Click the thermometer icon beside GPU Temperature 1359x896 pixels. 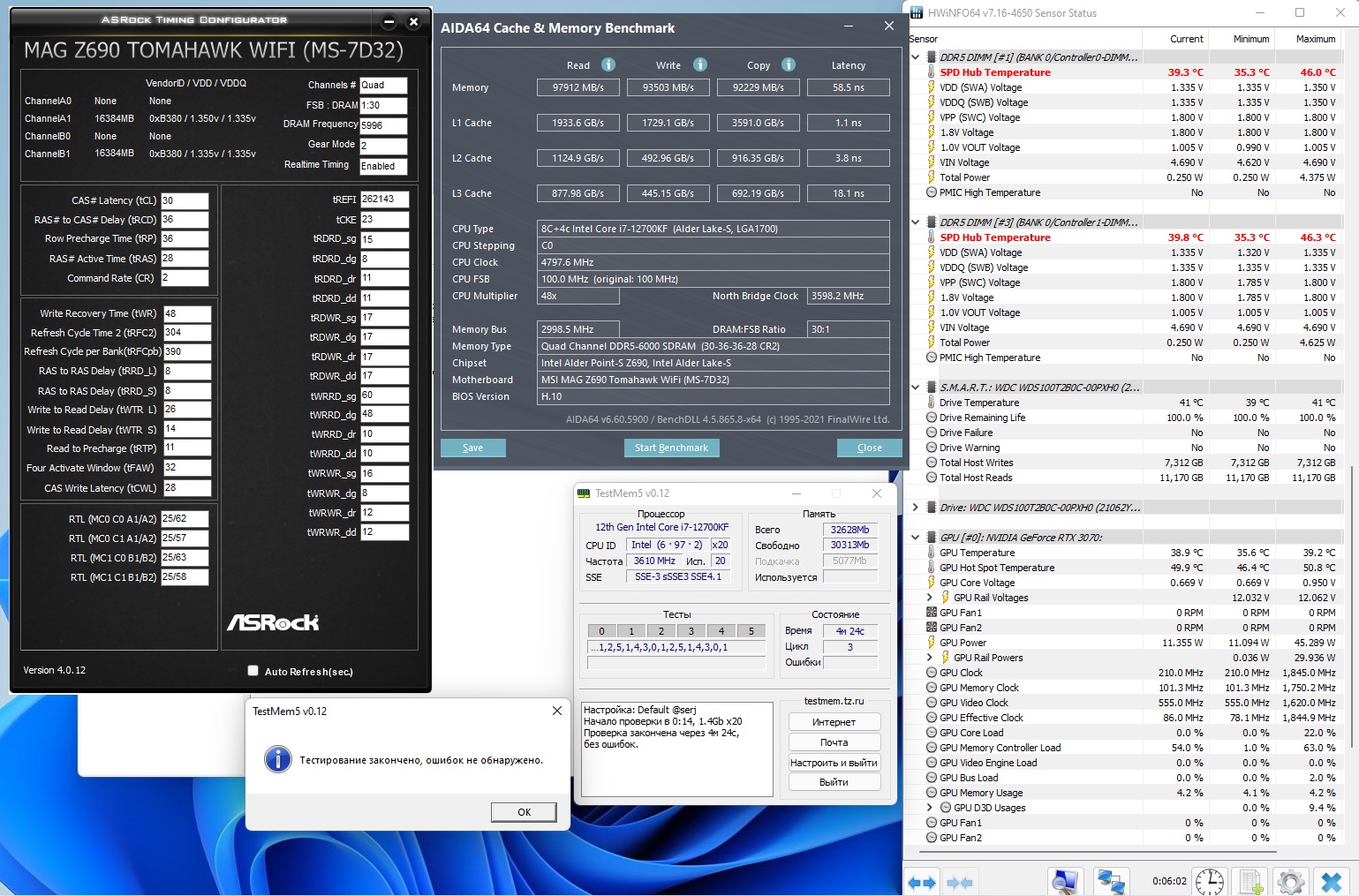pyautogui.click(x=931, y=553)
